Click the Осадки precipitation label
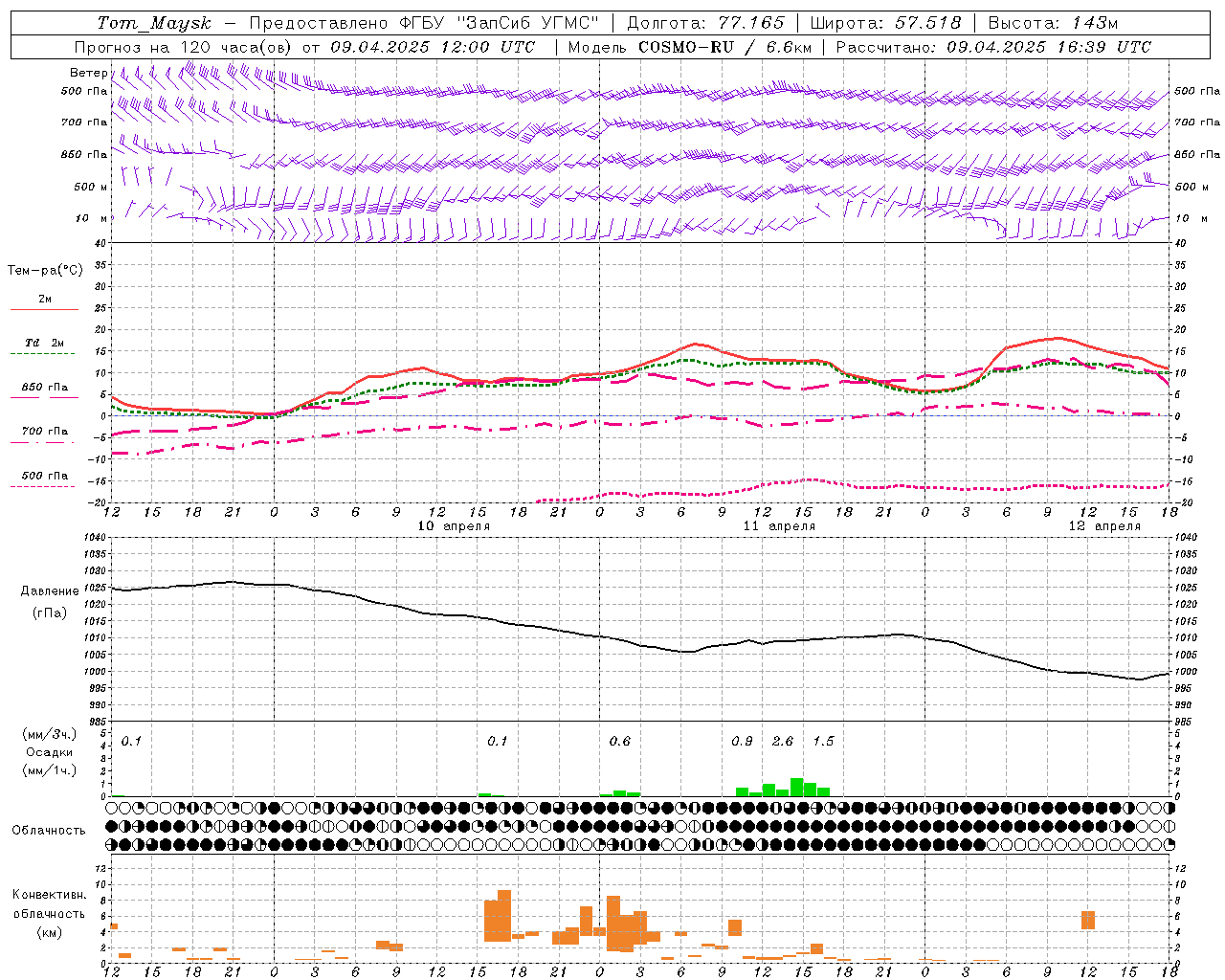This screenshot has width=1225, height=980. click(50, 752)
